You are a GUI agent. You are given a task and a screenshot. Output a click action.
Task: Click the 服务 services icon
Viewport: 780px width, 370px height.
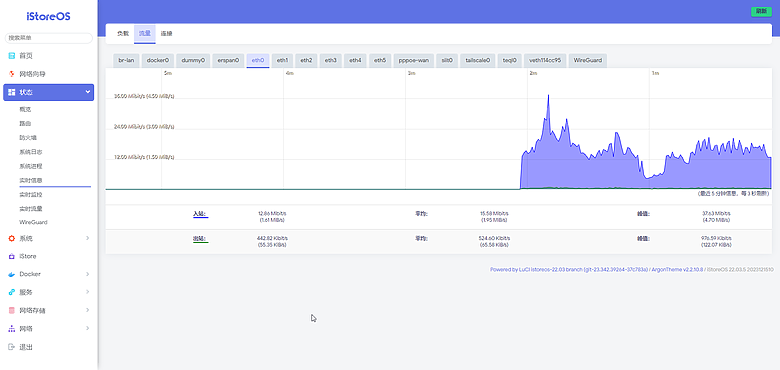click(x=12, y=292)
